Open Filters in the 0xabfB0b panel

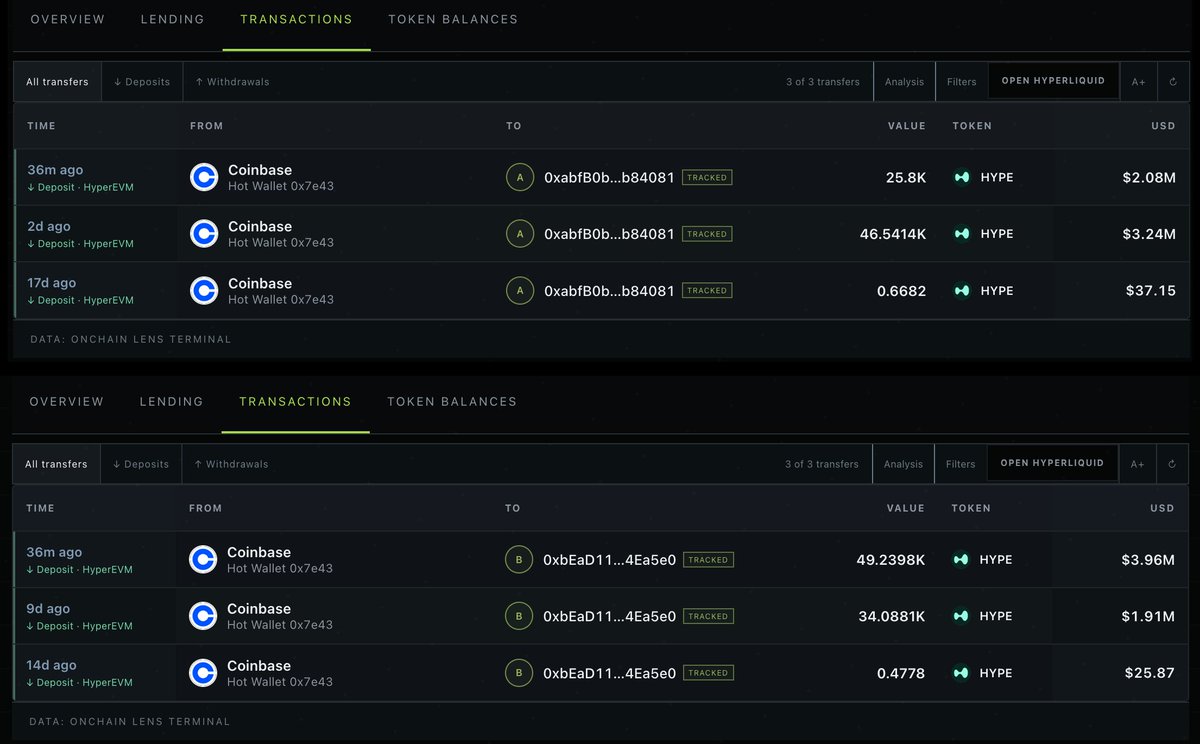(x=962, y=82)
